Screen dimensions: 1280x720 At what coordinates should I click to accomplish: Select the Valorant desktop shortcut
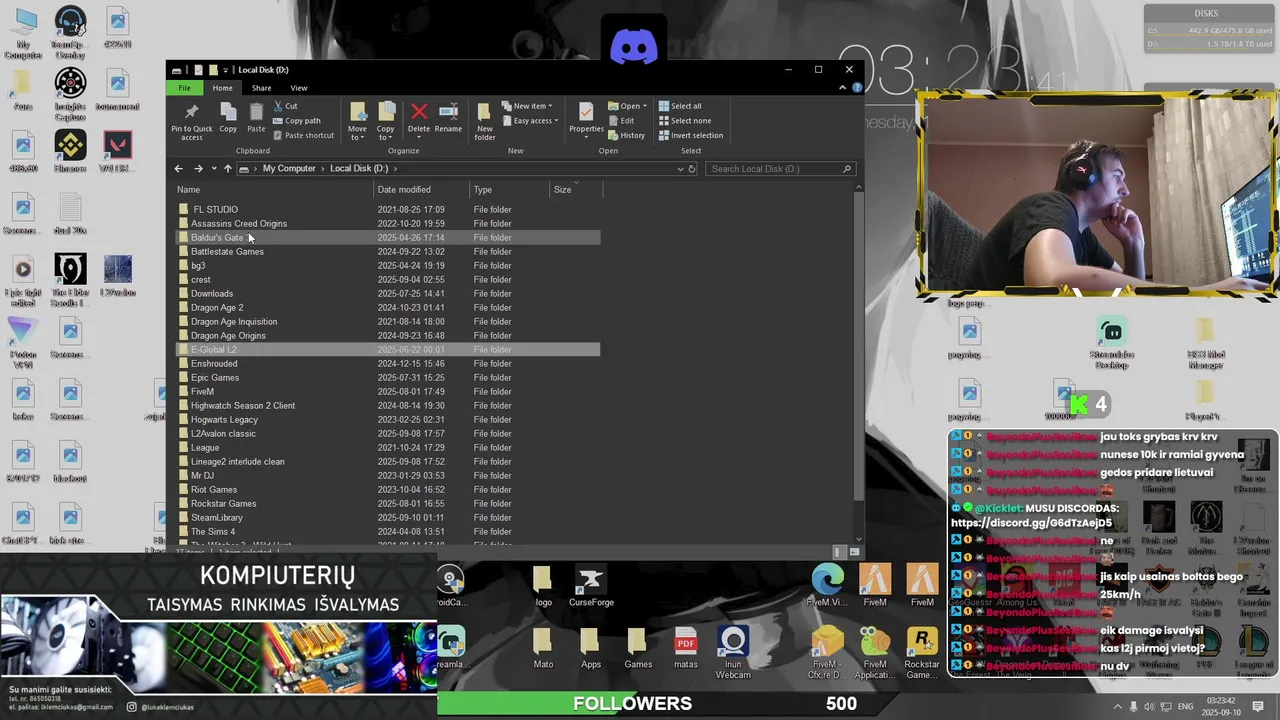coord(117,152)
